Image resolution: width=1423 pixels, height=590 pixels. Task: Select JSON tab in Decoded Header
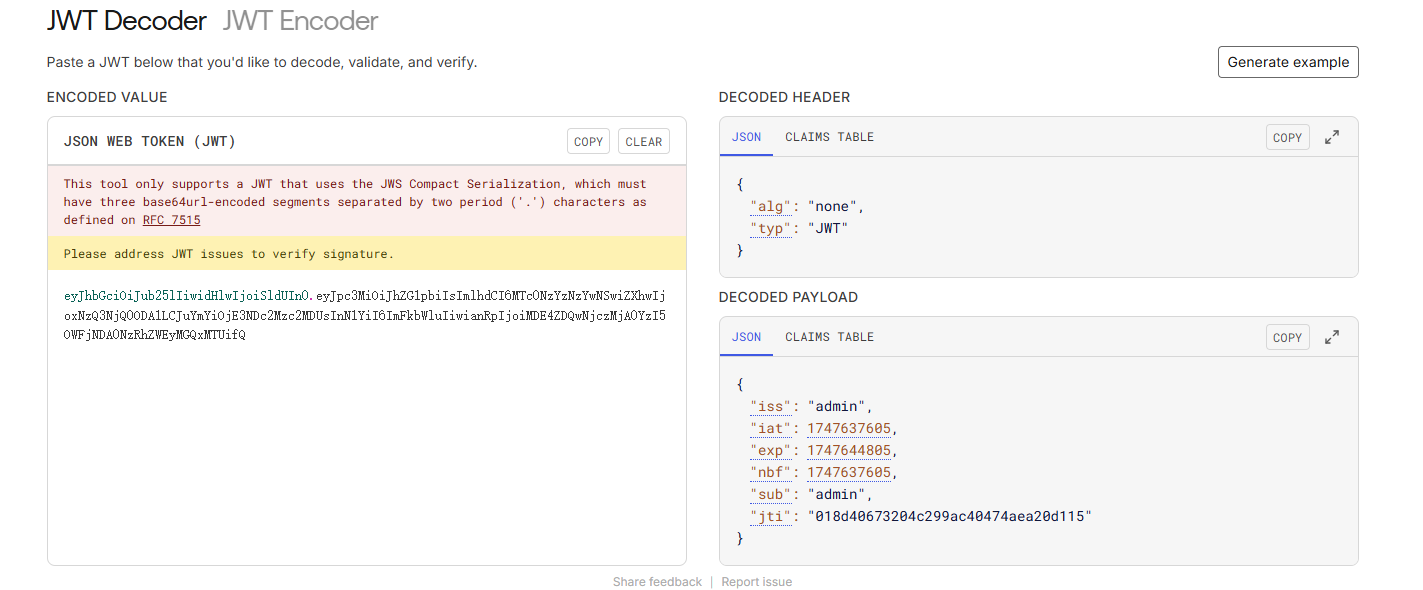click(x=746, y=137)
